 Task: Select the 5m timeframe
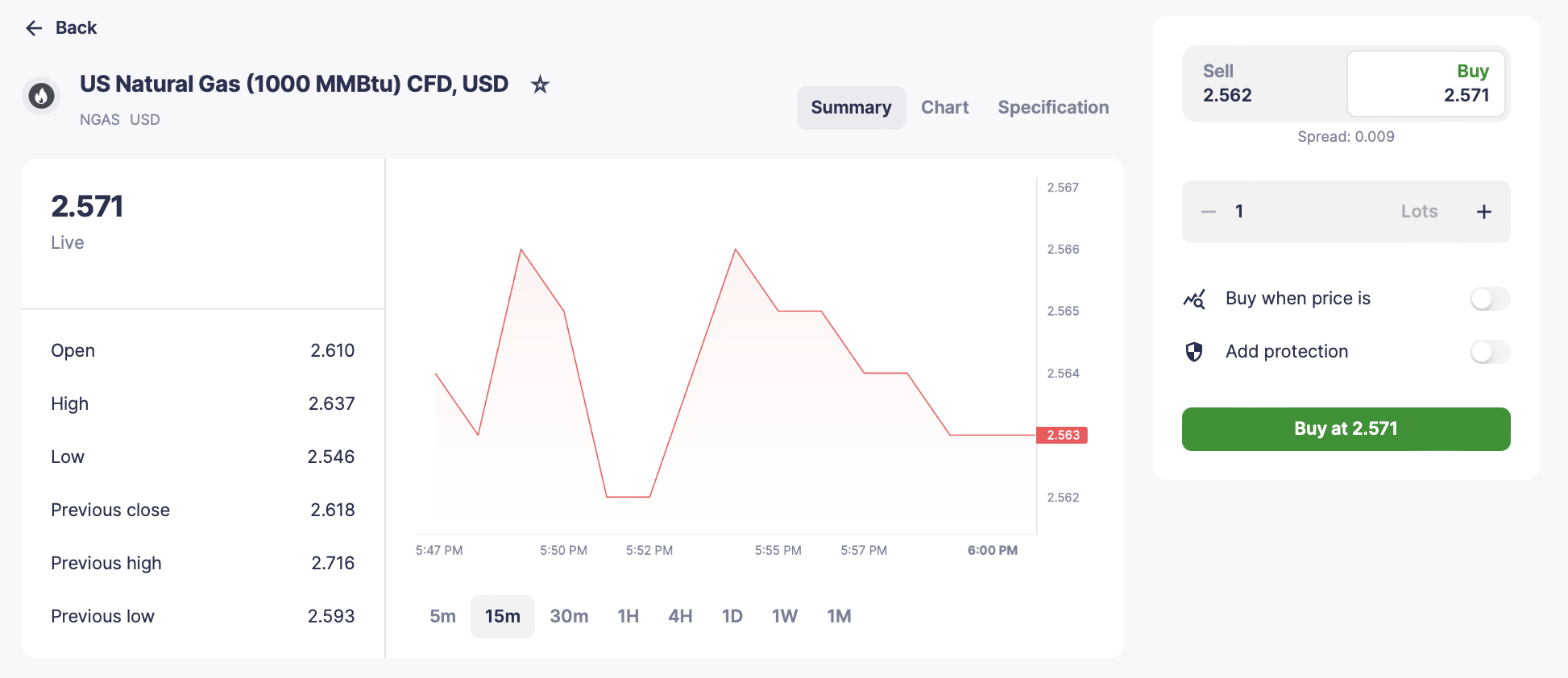(x=442, y=617)
